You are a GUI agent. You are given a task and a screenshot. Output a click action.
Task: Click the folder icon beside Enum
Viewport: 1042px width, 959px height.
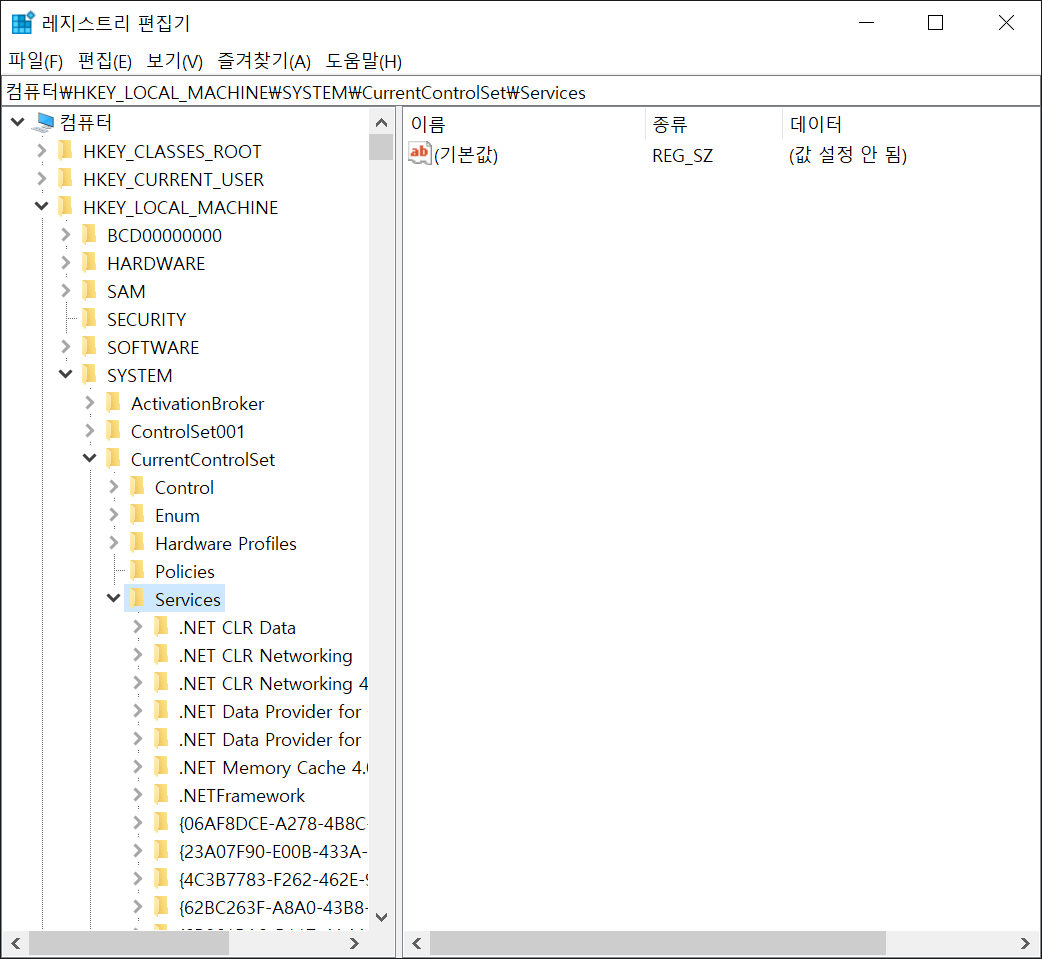click(x=138, y=514)
